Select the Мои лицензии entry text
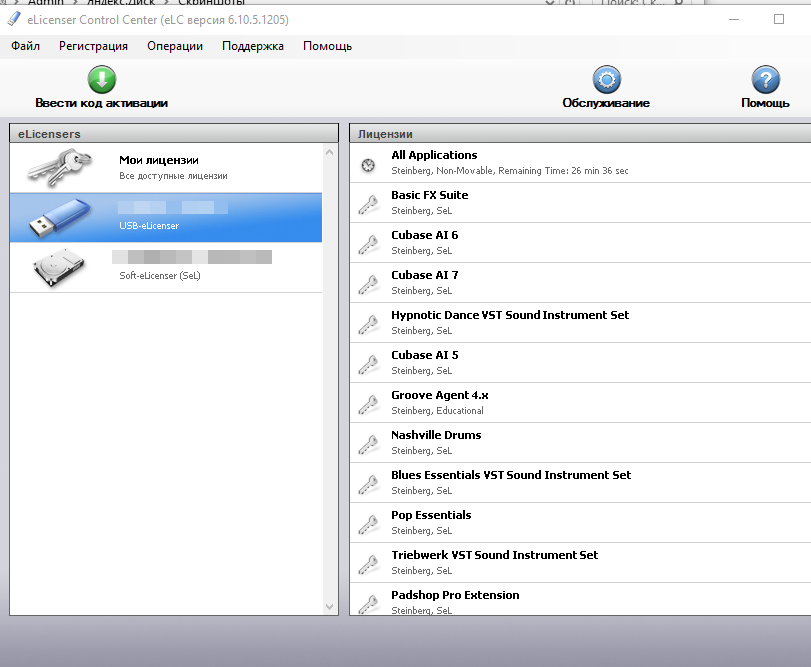The height and width of the screenshot is (667, 811). pyautogui.click(x=159, y=160)
